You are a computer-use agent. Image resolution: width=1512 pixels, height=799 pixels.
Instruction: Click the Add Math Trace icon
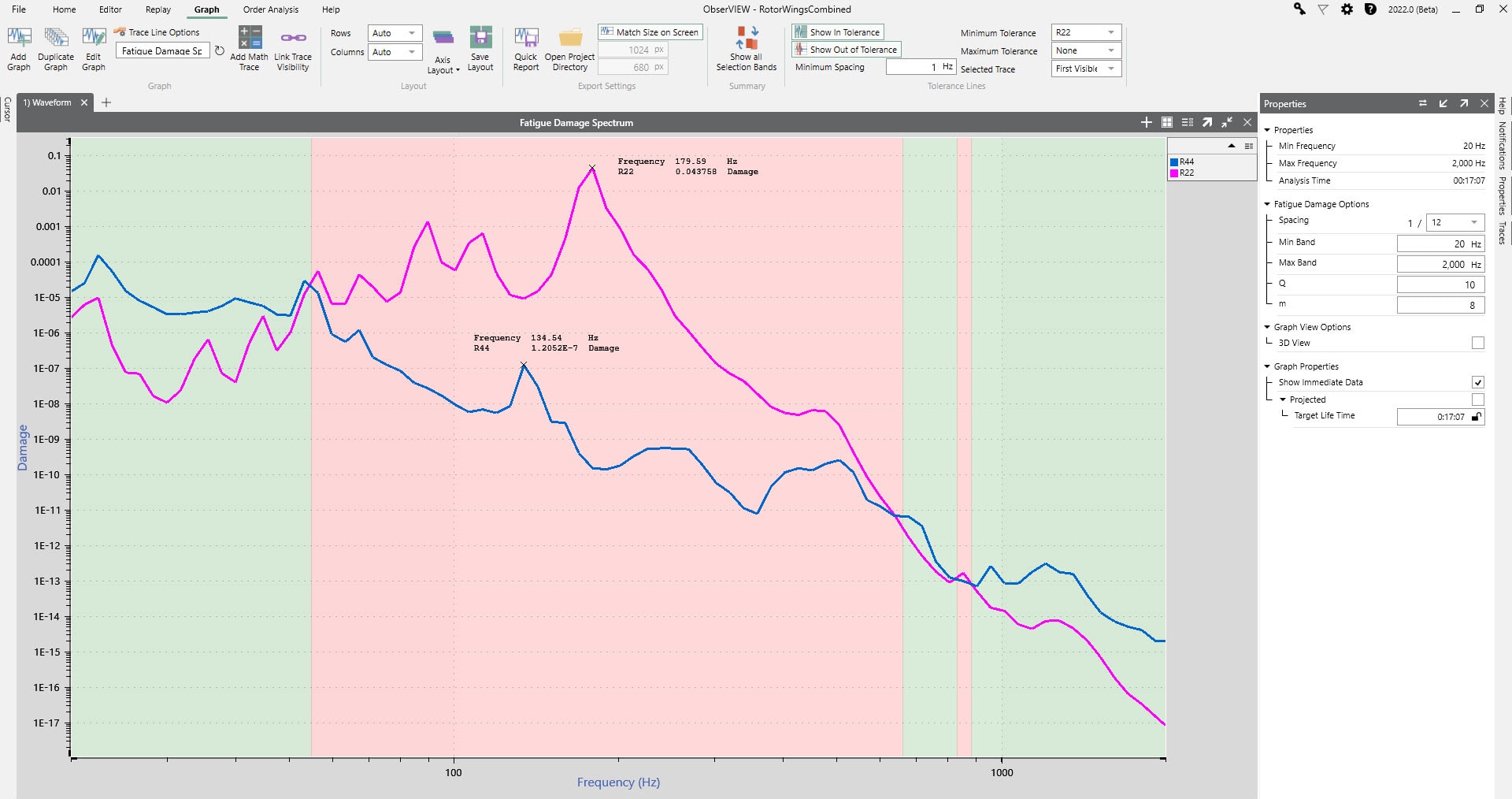click(250, 38)
